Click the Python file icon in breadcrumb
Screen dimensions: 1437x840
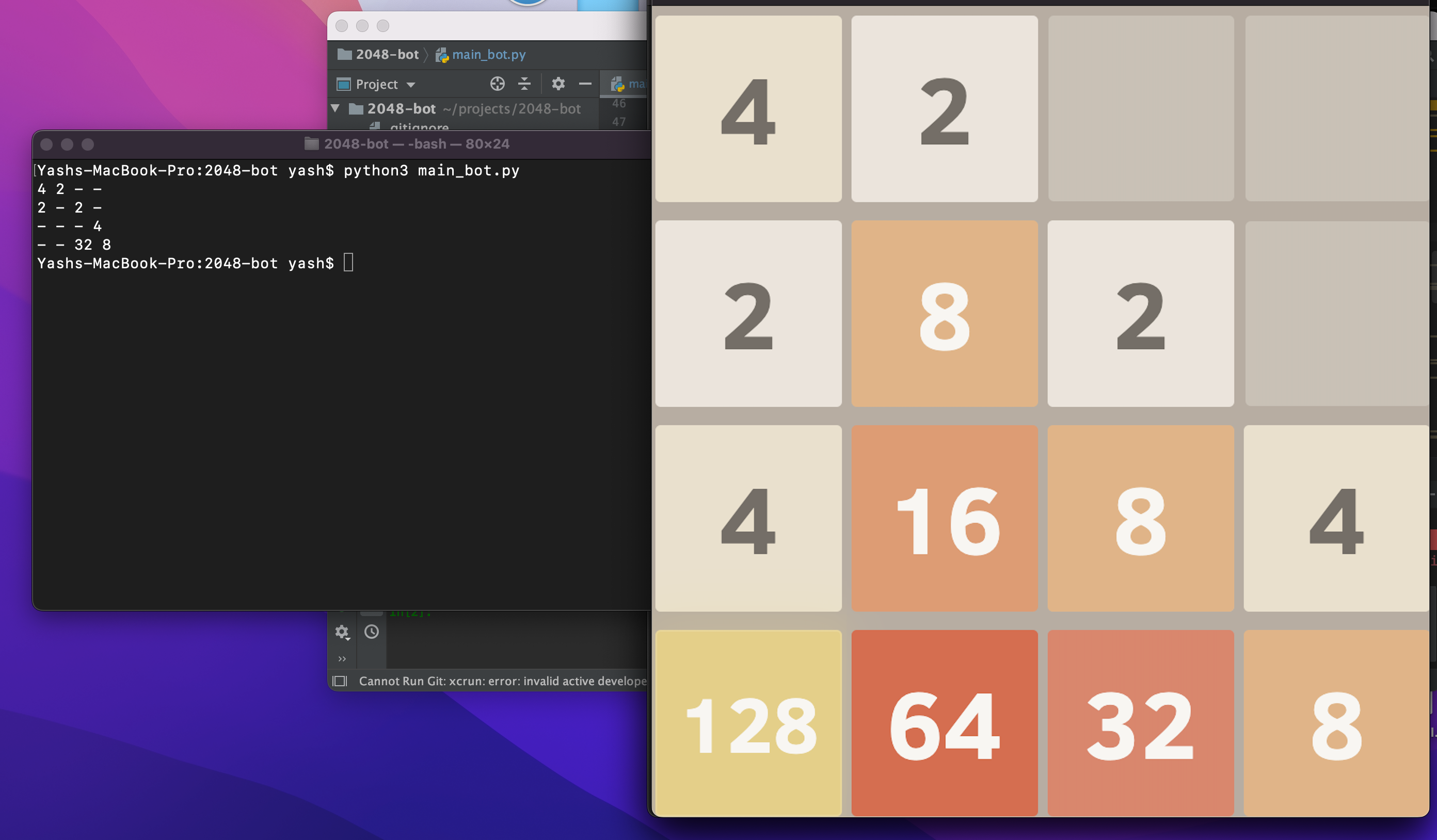442,55
